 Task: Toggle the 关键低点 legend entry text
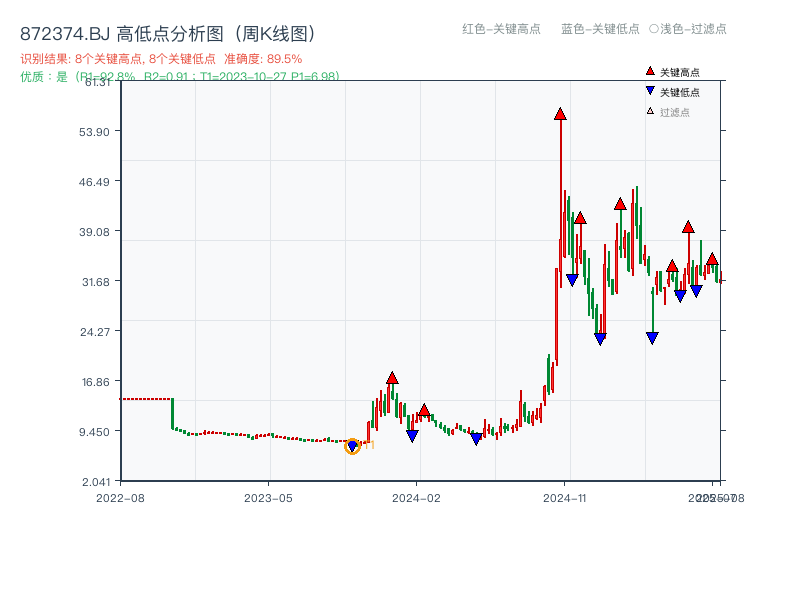[x=680, y=92]
